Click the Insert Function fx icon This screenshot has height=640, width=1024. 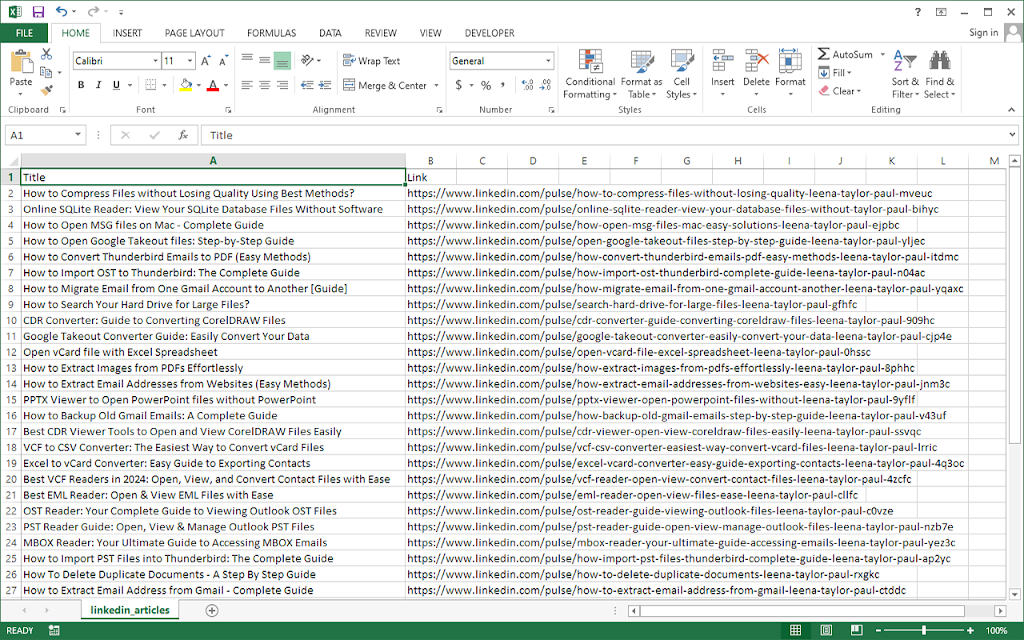pyautogui.click(x=184, y=135)
